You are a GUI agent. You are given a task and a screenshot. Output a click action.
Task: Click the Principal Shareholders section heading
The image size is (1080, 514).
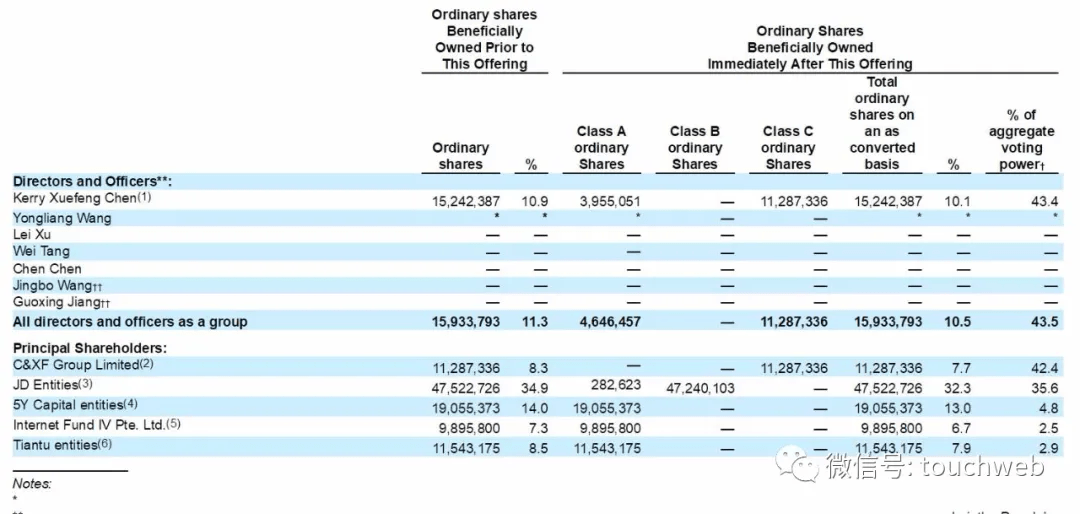89,348
